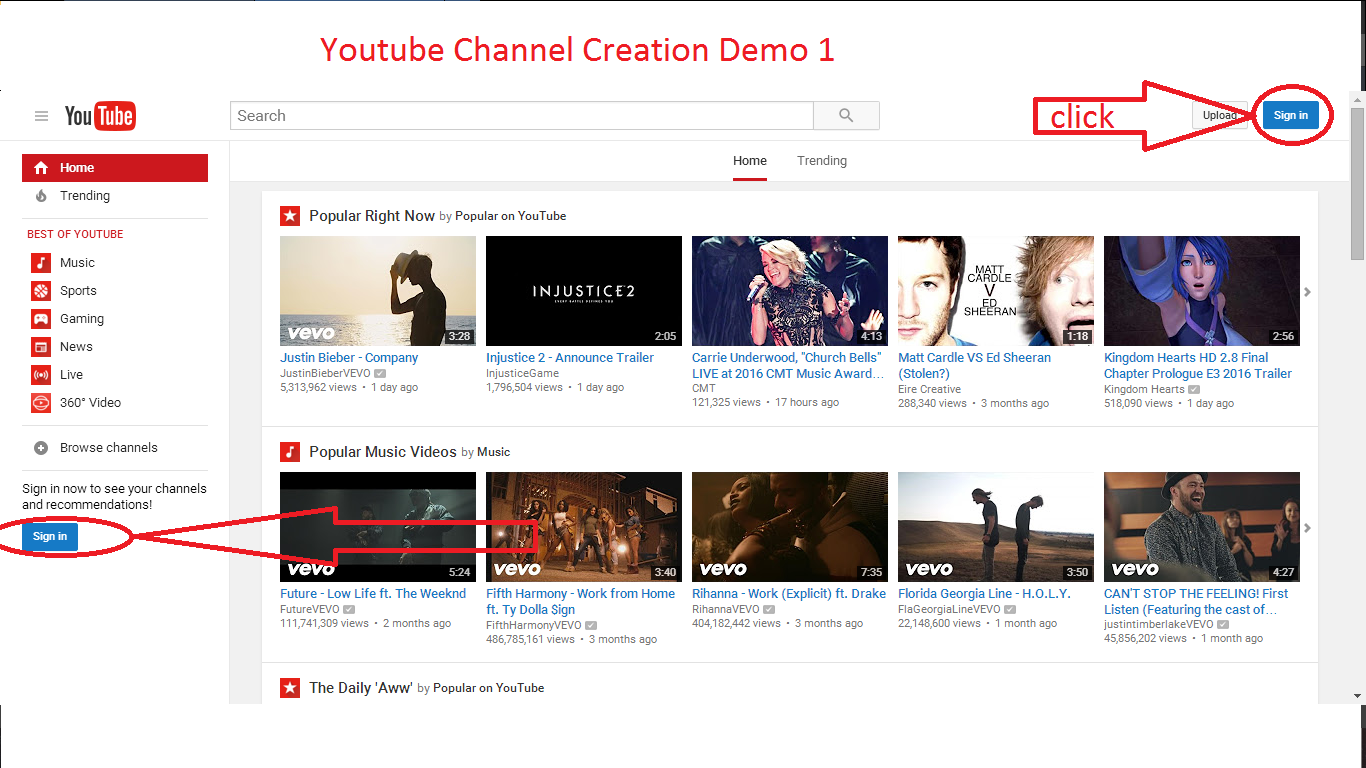
Task: Focus the Search input field
Action: (522, 116)
